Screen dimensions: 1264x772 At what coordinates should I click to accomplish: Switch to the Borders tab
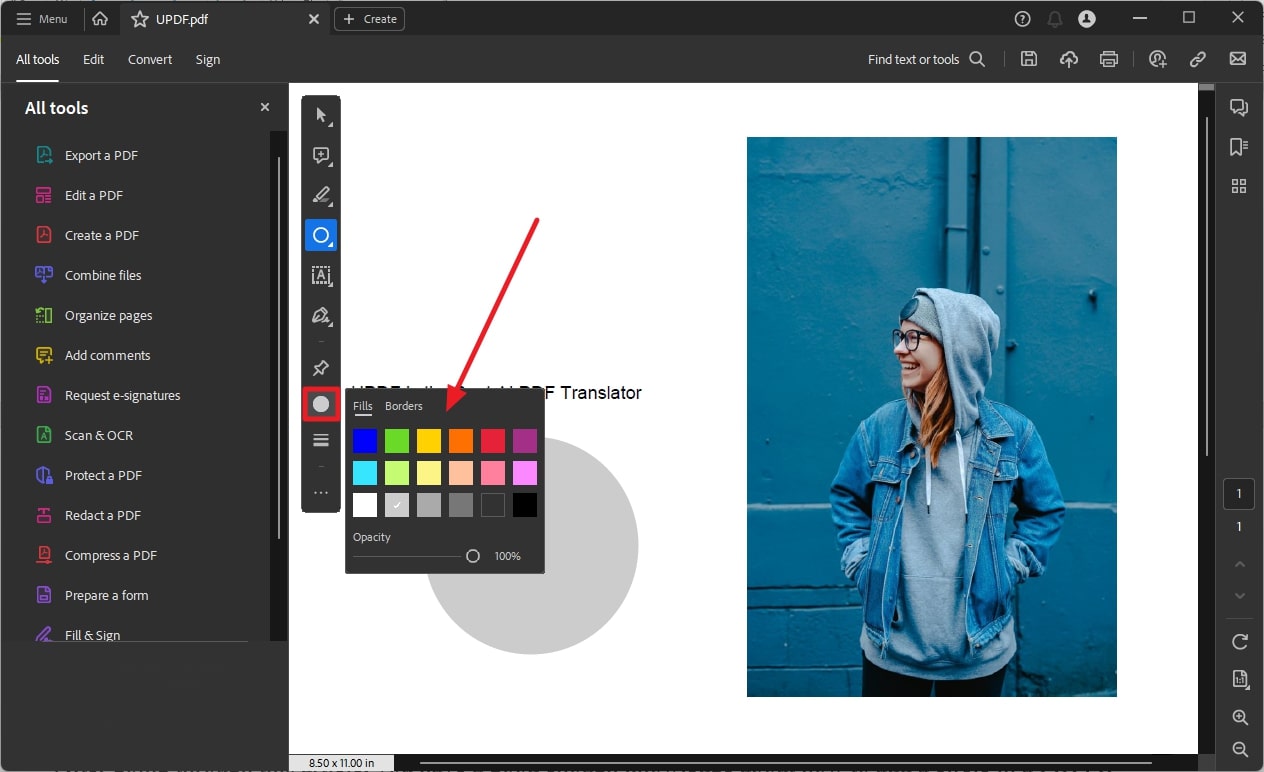point(403,405)
